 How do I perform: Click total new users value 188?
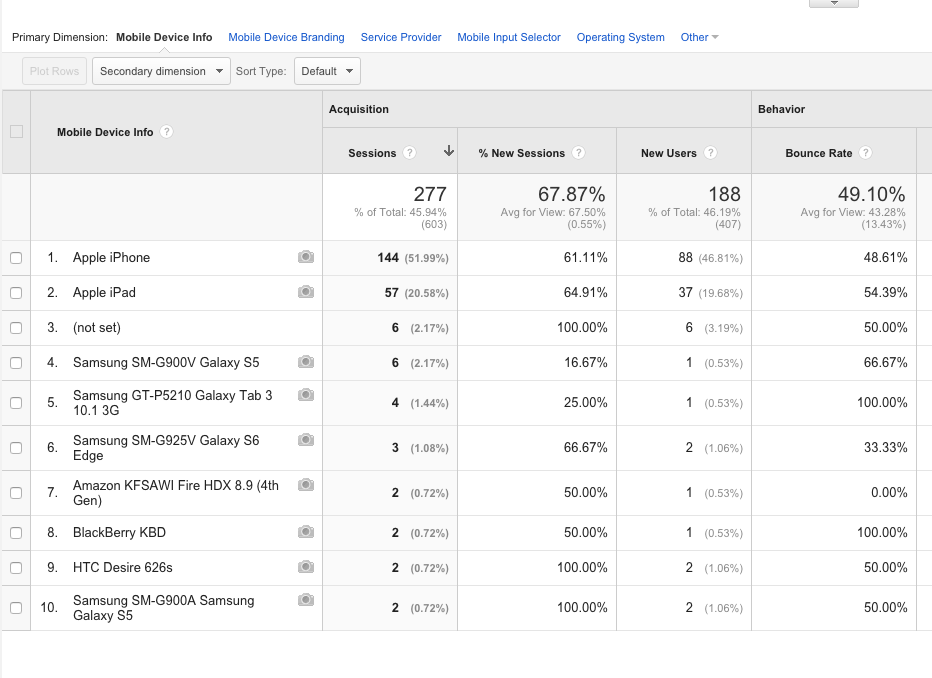725,194
